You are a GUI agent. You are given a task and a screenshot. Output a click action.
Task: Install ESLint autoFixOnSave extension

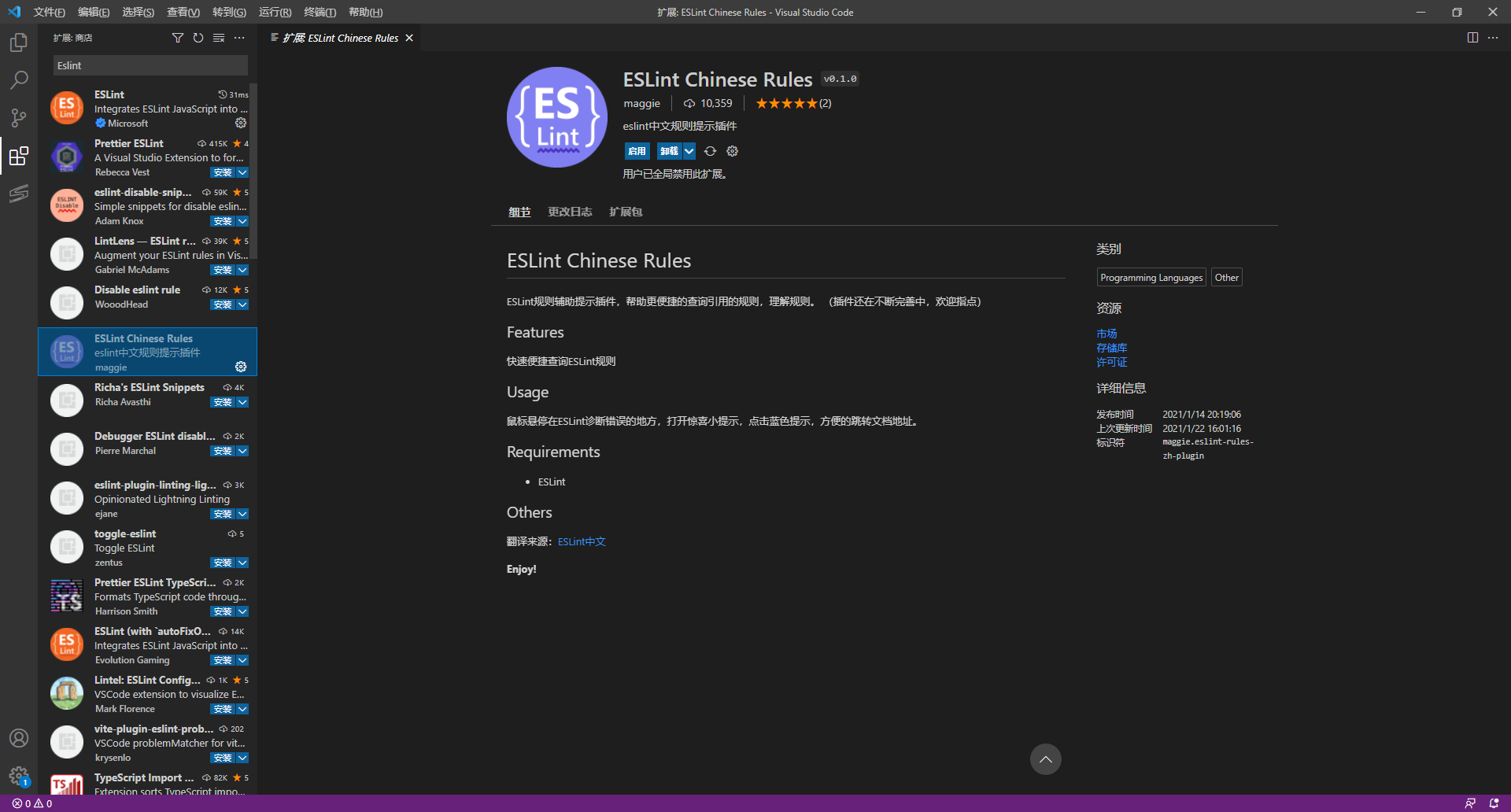click(223, 660)
